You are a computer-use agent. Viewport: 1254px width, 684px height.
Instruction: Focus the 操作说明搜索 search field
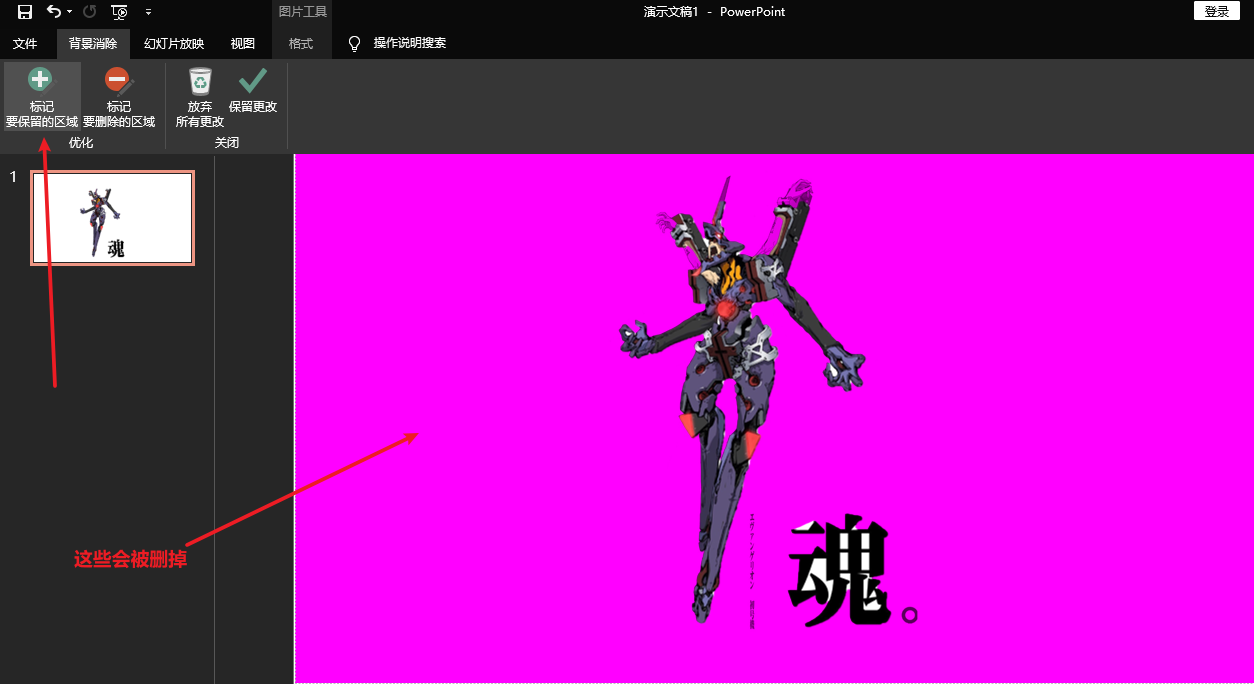(410, 44)
